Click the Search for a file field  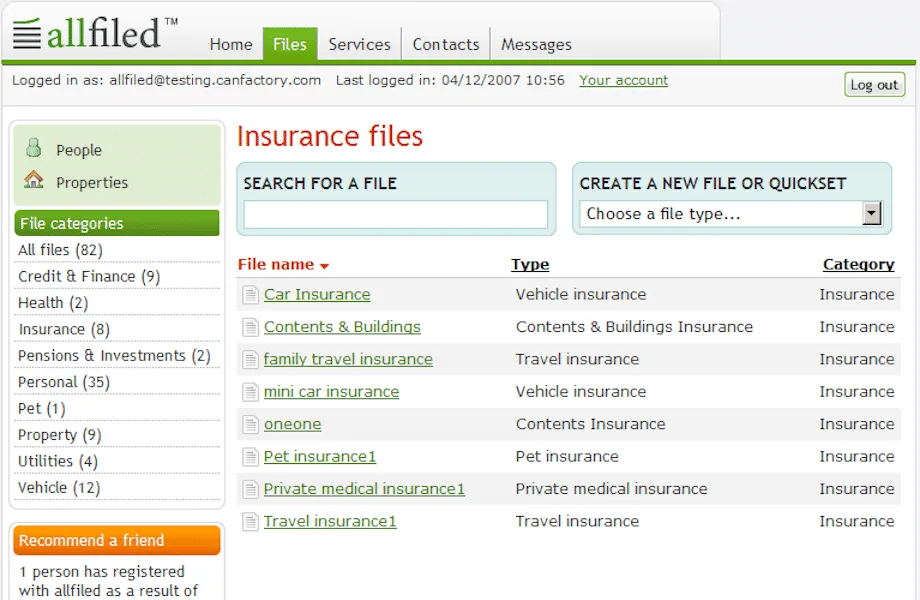tap(395, 214)
